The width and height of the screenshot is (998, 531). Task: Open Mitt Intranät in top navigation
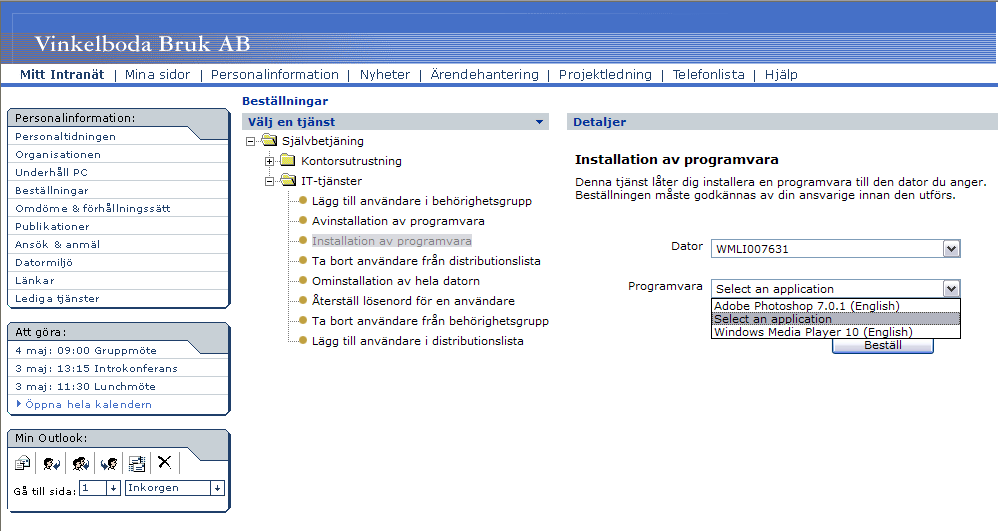62,74
